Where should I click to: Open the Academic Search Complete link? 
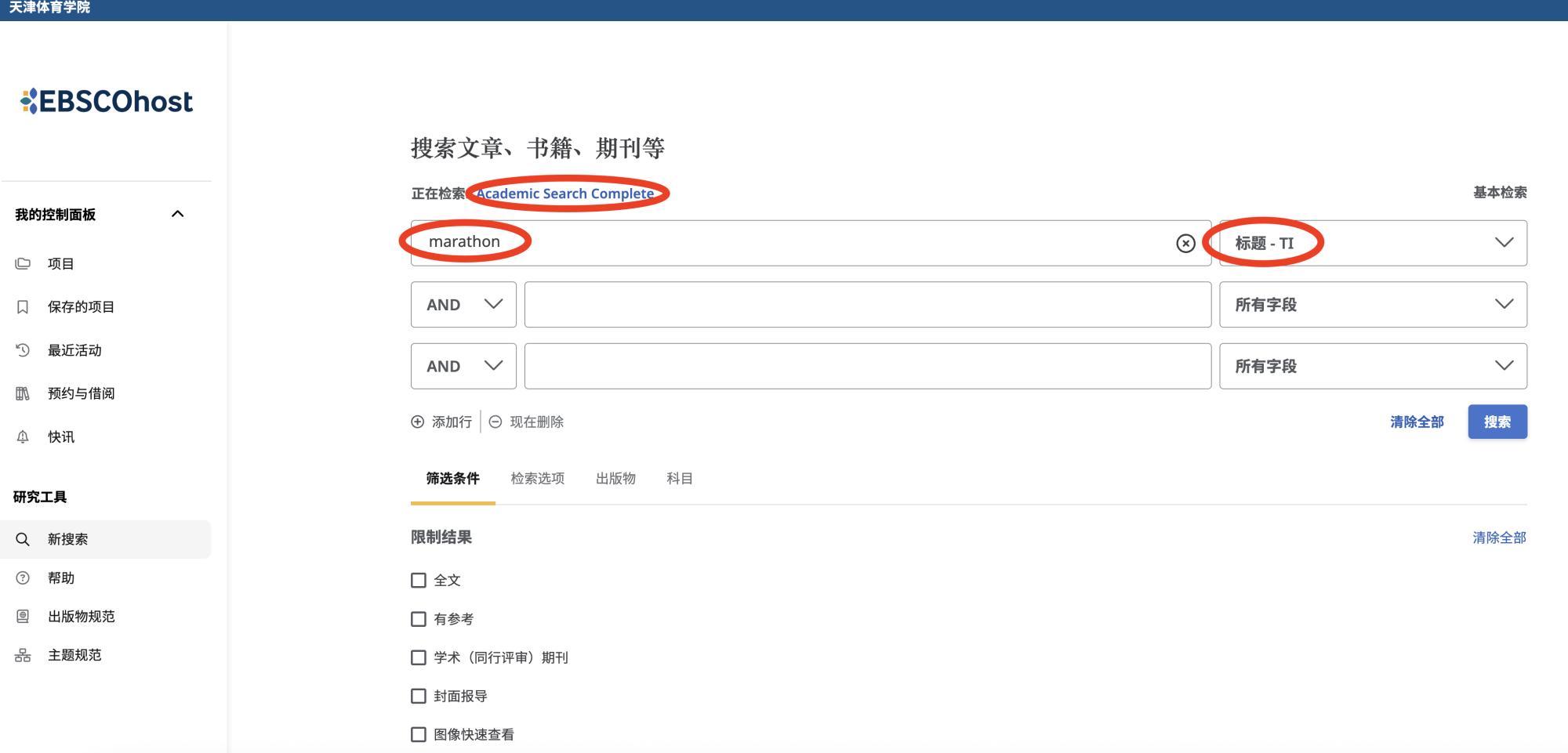pos(564,194)
